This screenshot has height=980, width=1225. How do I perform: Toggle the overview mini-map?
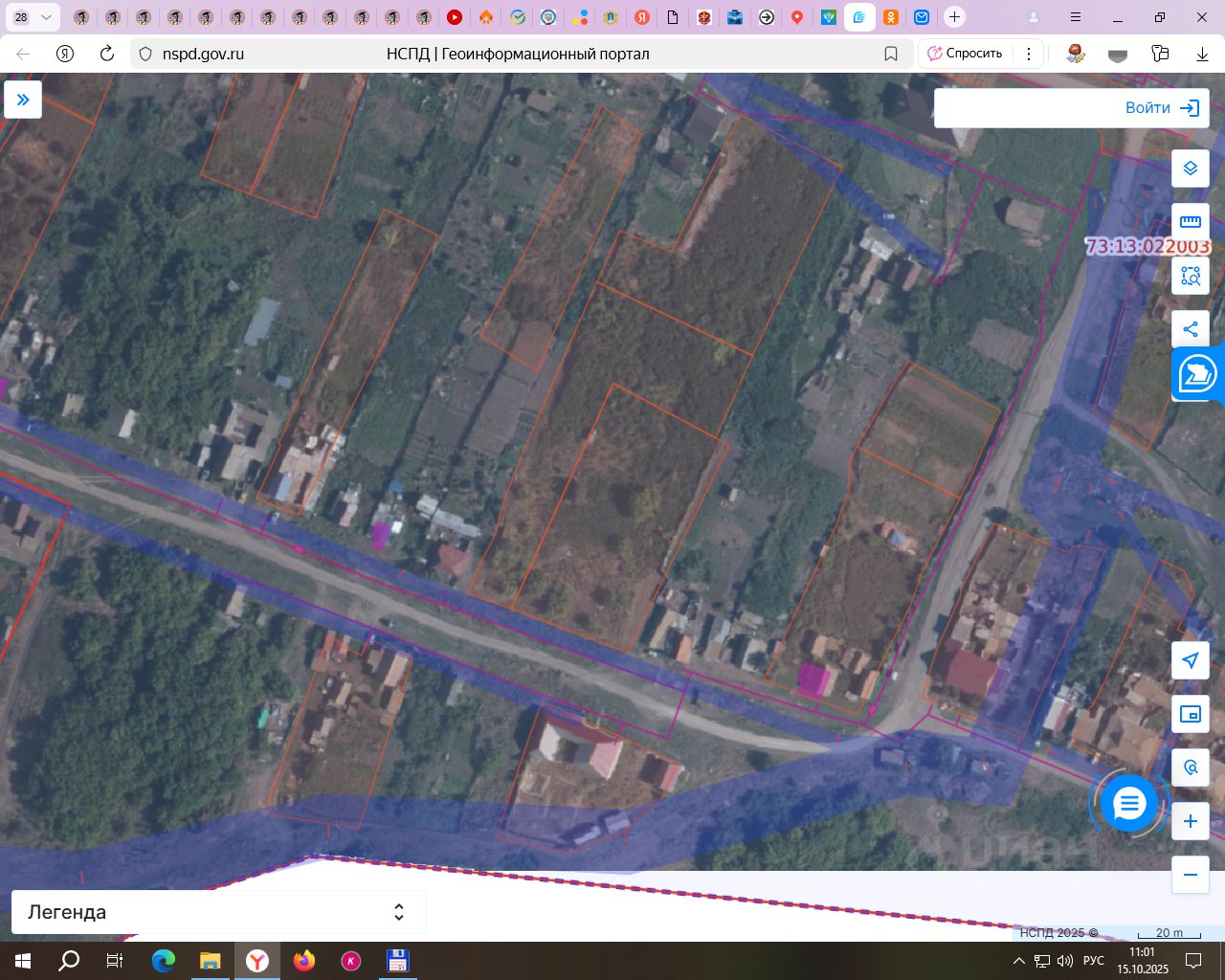point(1191,714)
